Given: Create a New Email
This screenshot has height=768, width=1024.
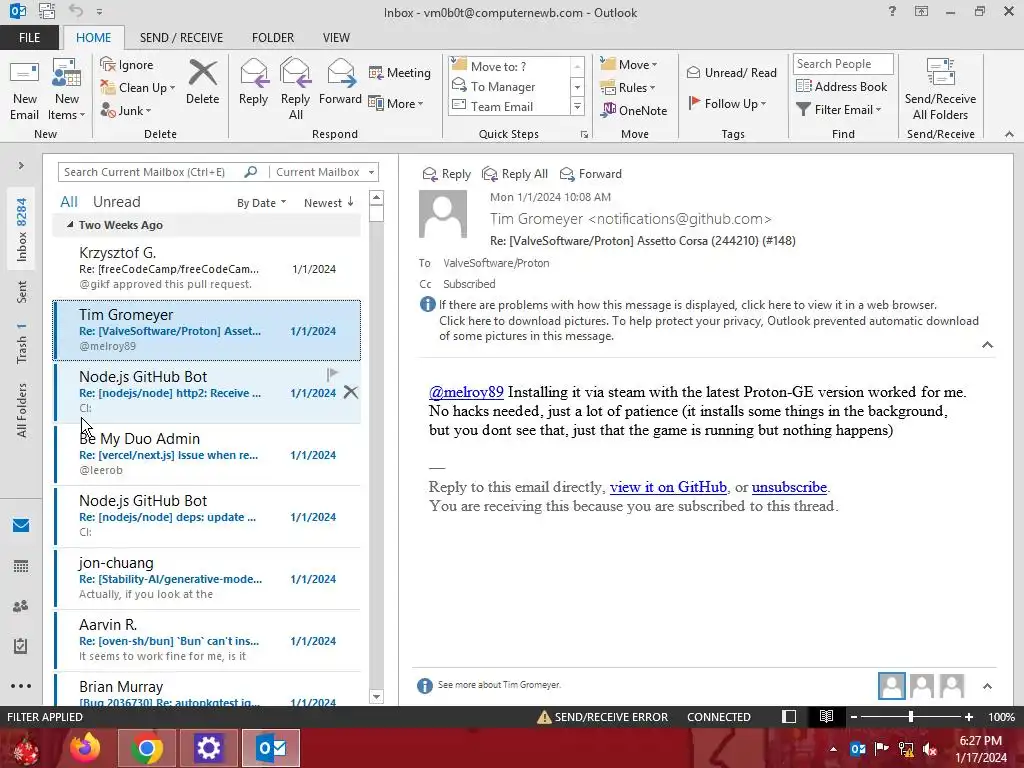Looking at the screenshot, I should click(24, 91).
